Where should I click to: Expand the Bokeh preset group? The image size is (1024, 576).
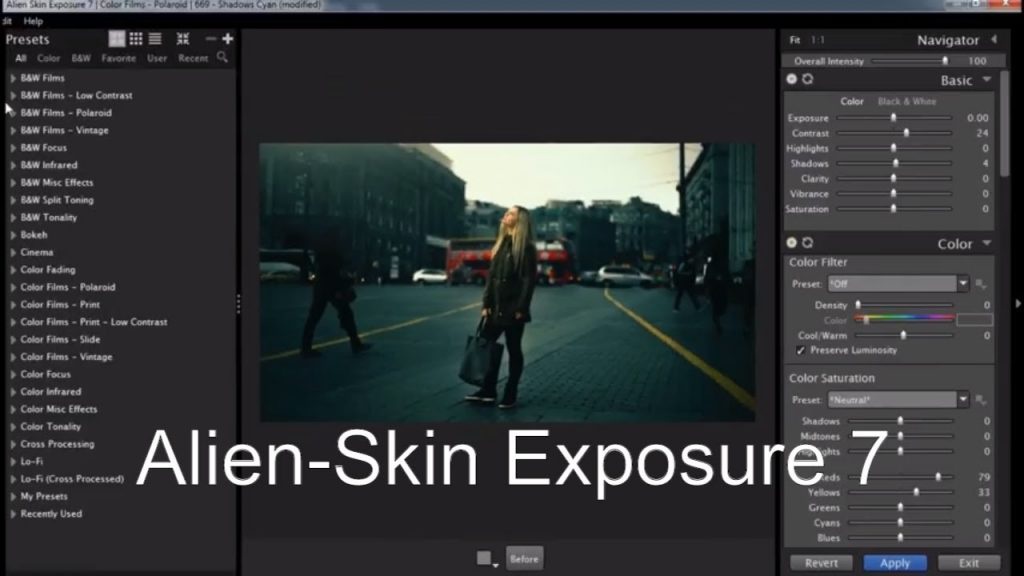[13, 235]
